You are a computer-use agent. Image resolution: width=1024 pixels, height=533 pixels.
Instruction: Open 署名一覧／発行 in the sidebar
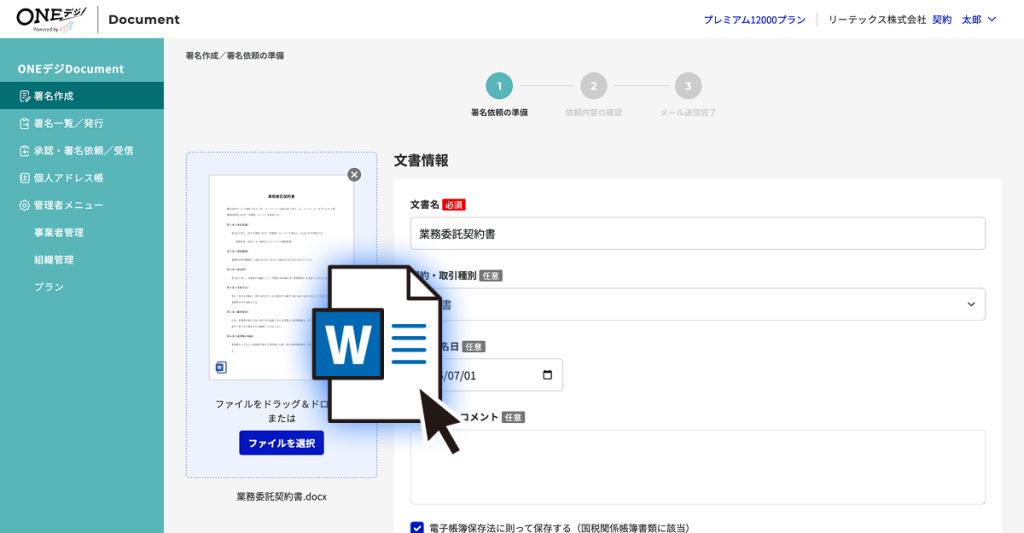coord(82,123)
